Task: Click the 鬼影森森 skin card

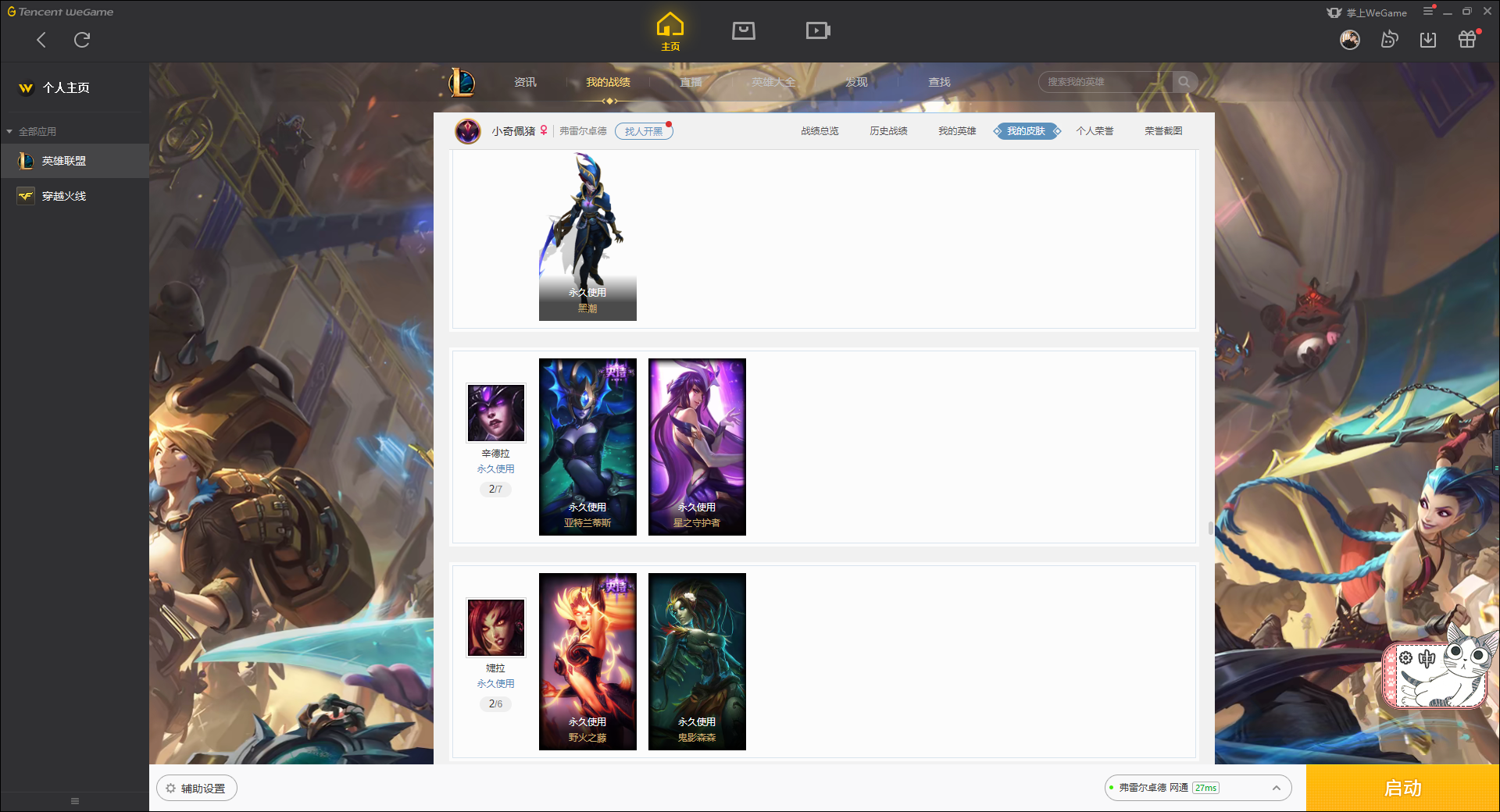Action: pyautogui.click(x=697, y=662)
